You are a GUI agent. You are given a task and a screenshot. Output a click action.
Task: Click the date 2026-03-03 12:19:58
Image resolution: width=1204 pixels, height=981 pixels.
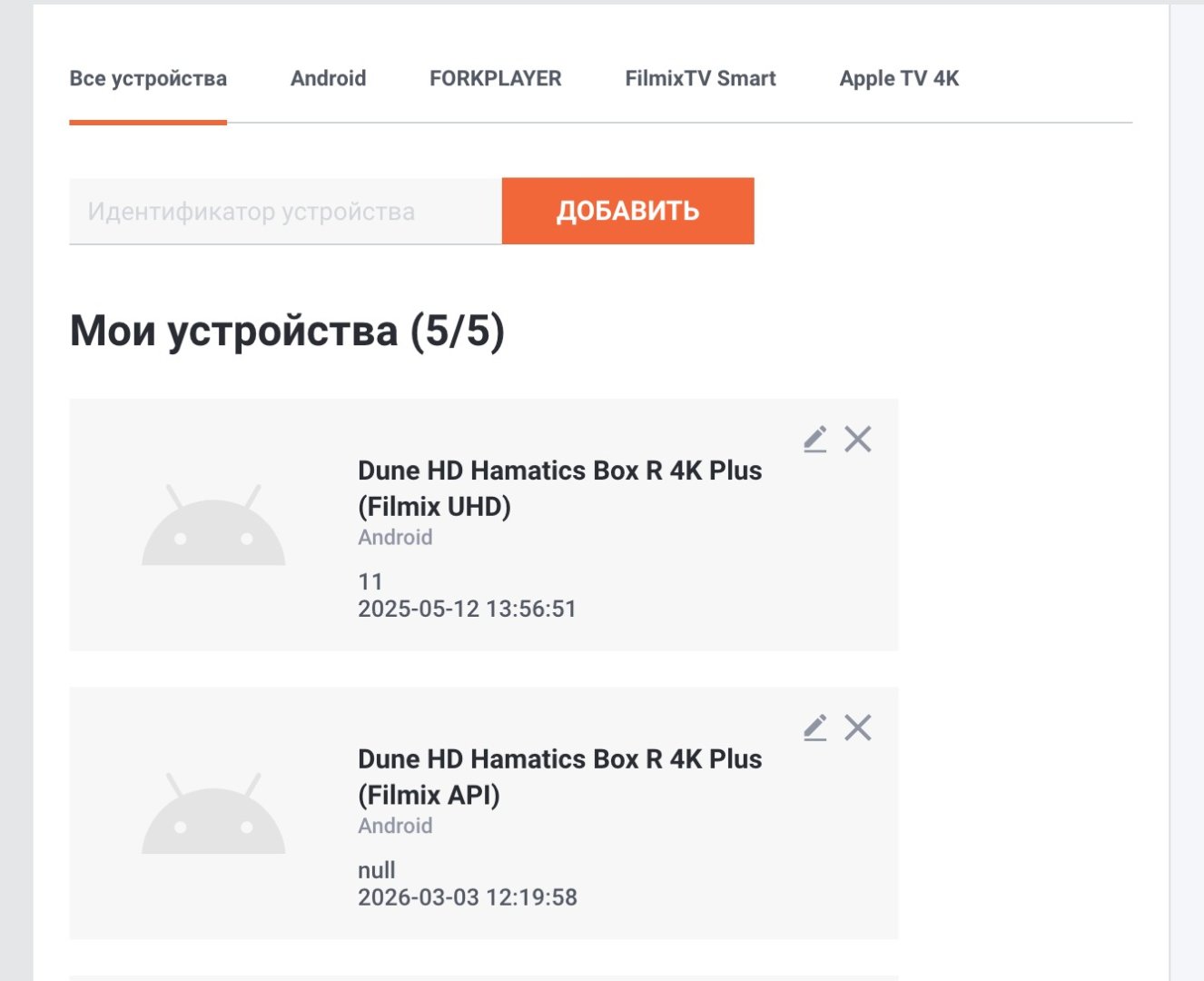[468, 897]
